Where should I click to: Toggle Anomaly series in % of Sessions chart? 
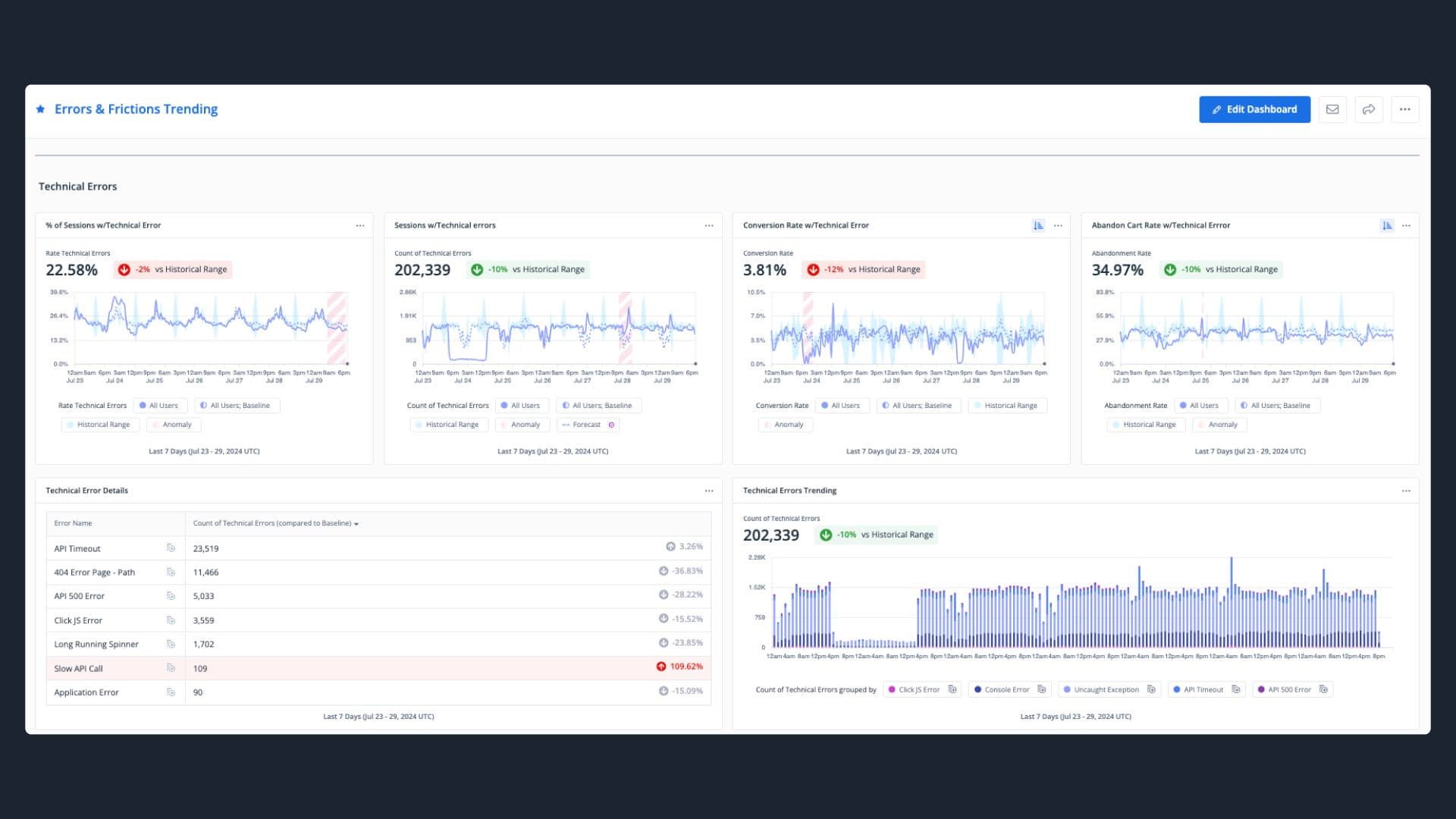point(174,425)
